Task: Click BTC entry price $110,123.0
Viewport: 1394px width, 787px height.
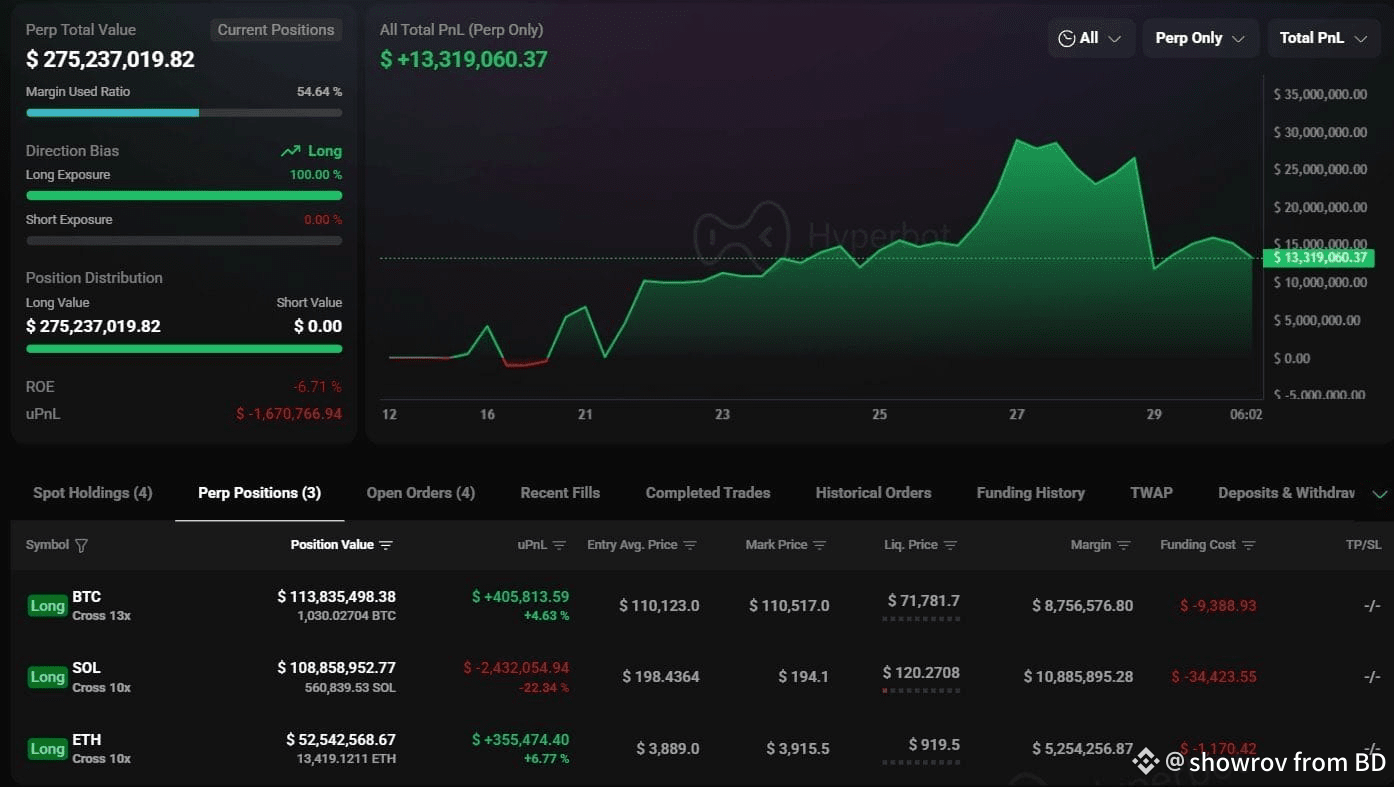Action: 659,606
